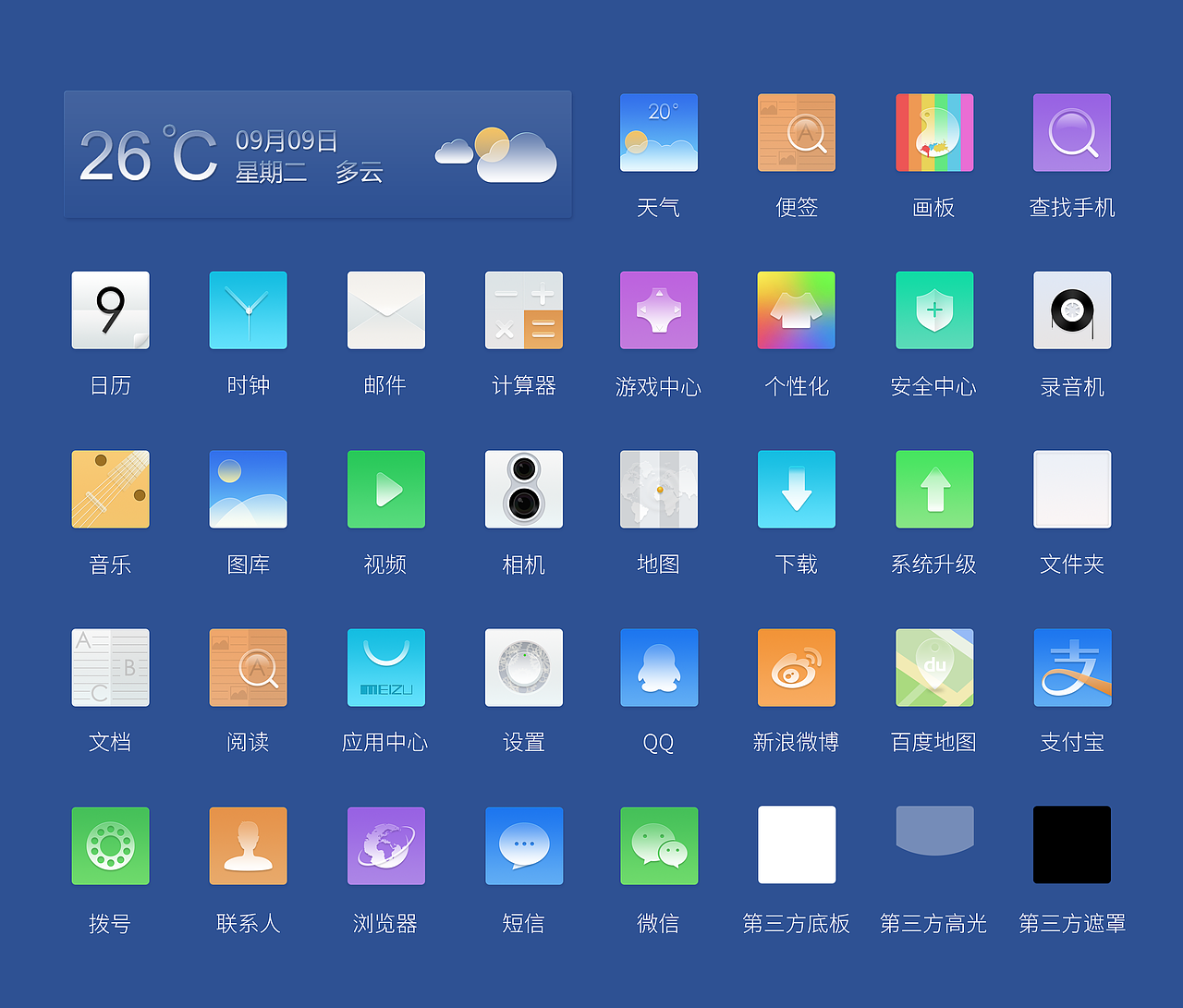Click the 系统升级 label text
1183x1008 pixels.
[934, 565]
